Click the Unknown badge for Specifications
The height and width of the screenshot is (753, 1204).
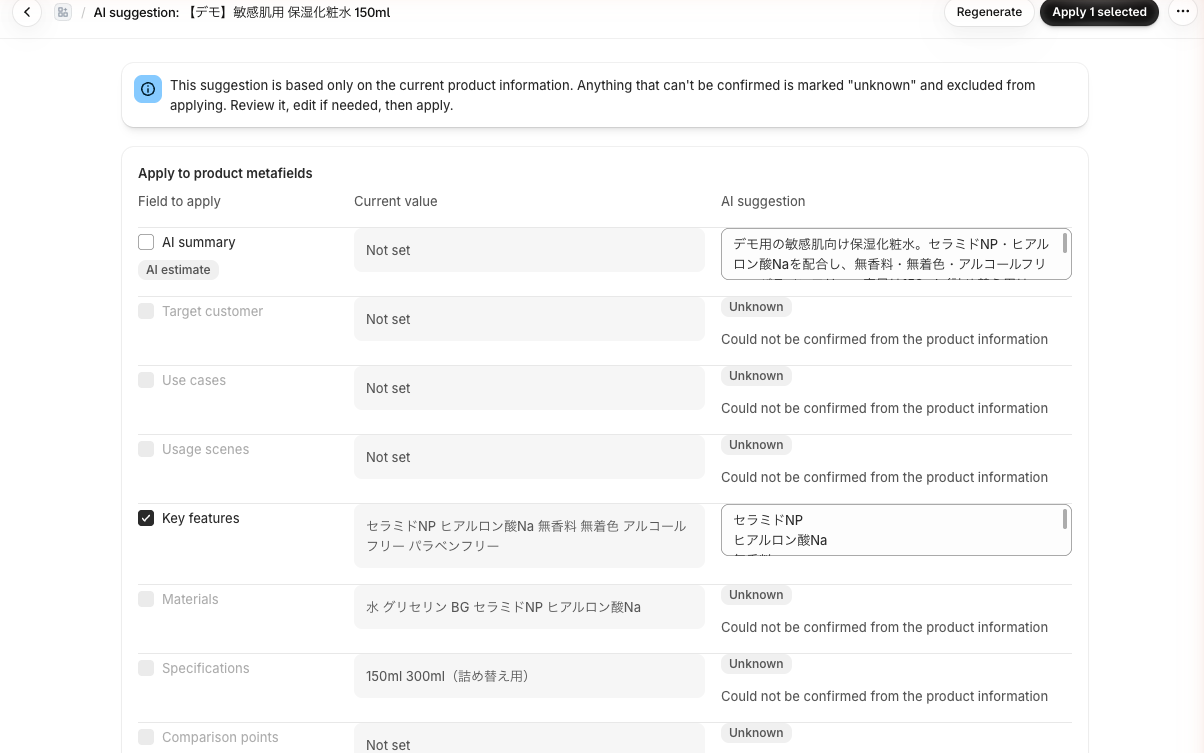(x=756, y=664)
